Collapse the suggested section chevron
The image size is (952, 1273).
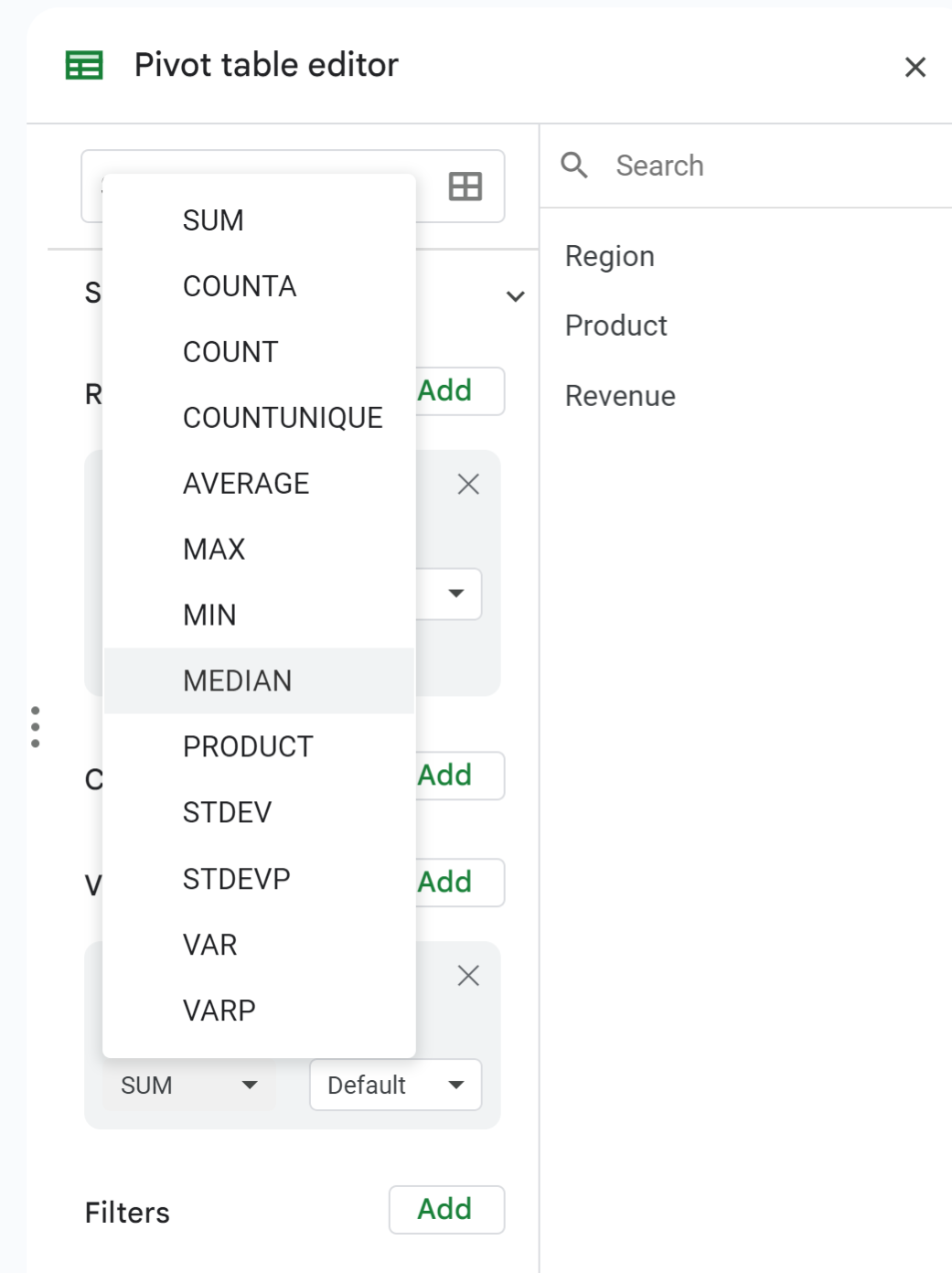point(516,296)
